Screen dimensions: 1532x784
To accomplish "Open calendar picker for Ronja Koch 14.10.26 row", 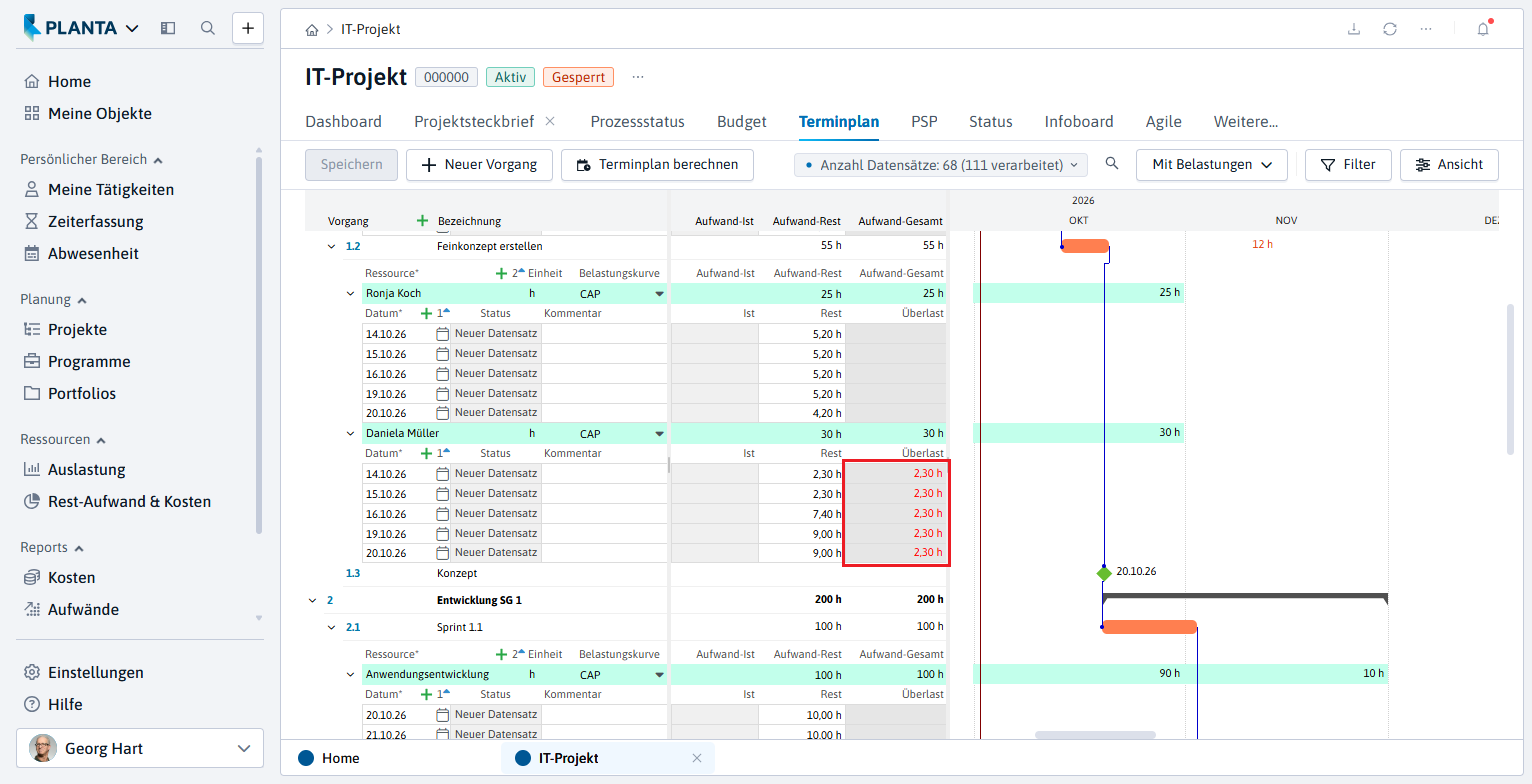I will (443, 334).
